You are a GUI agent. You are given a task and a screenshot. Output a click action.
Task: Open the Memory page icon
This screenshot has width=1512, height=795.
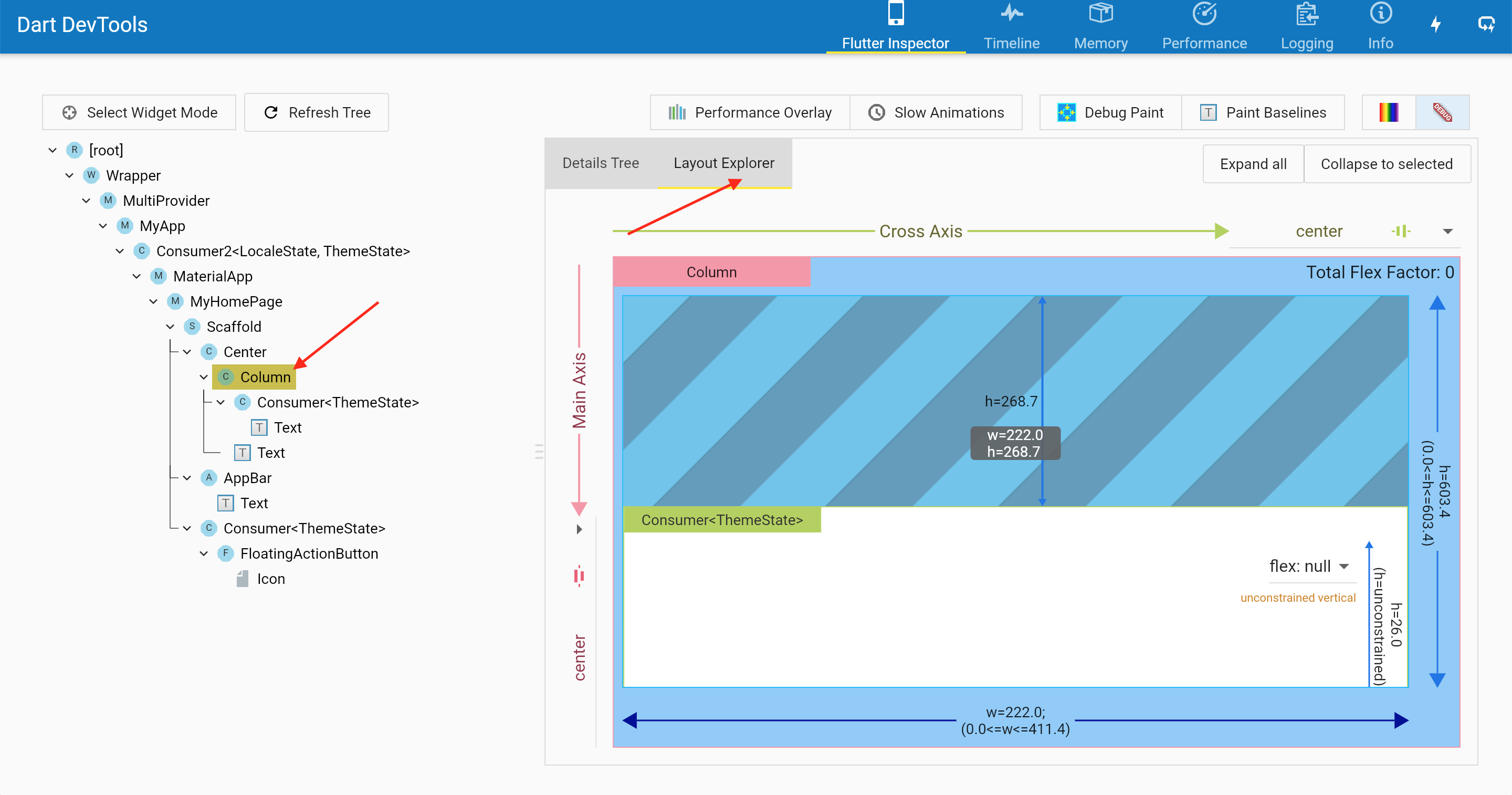coord(1100,13)
